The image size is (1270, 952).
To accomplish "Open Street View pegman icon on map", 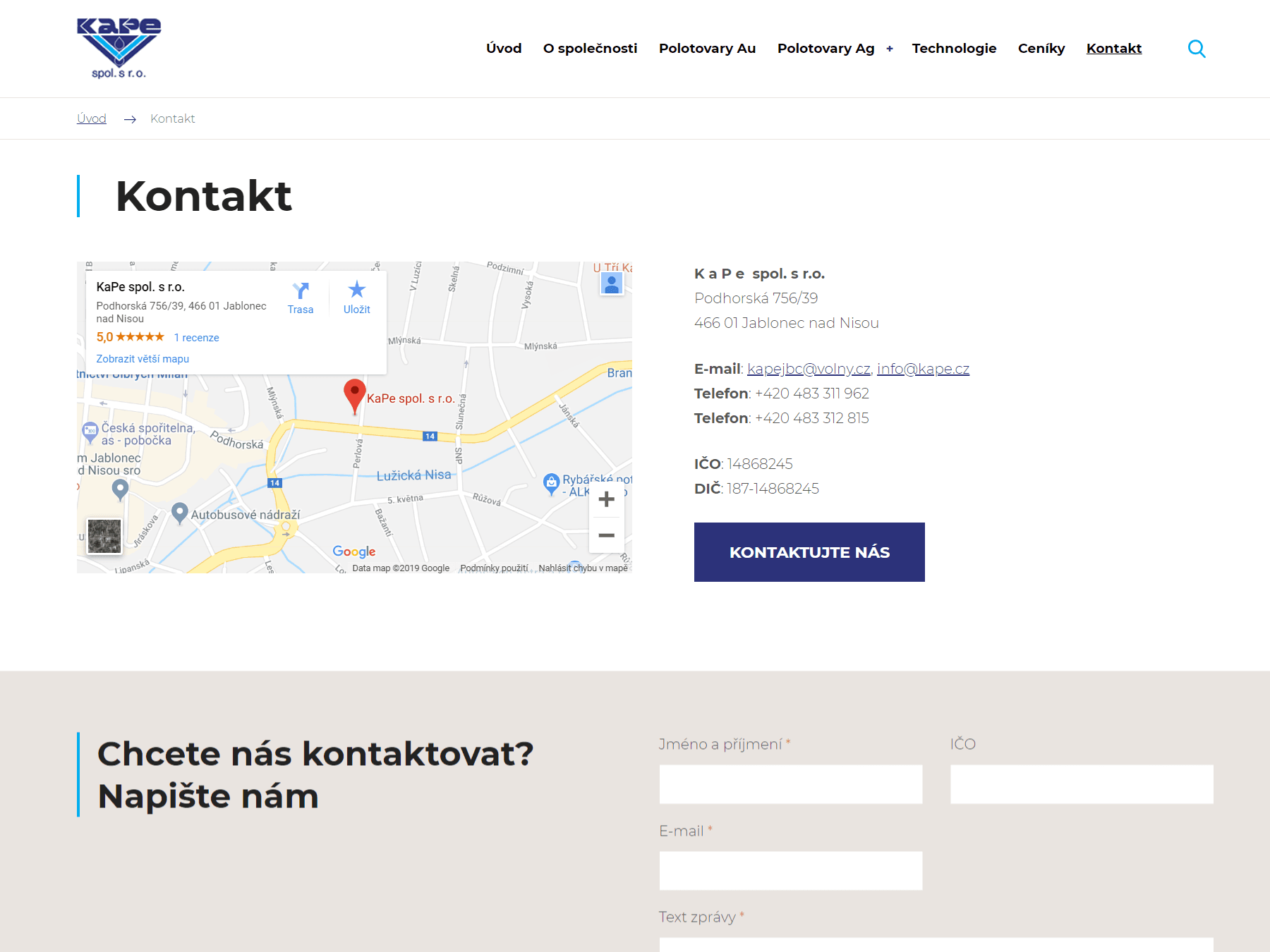I will [x=612, y=283].
